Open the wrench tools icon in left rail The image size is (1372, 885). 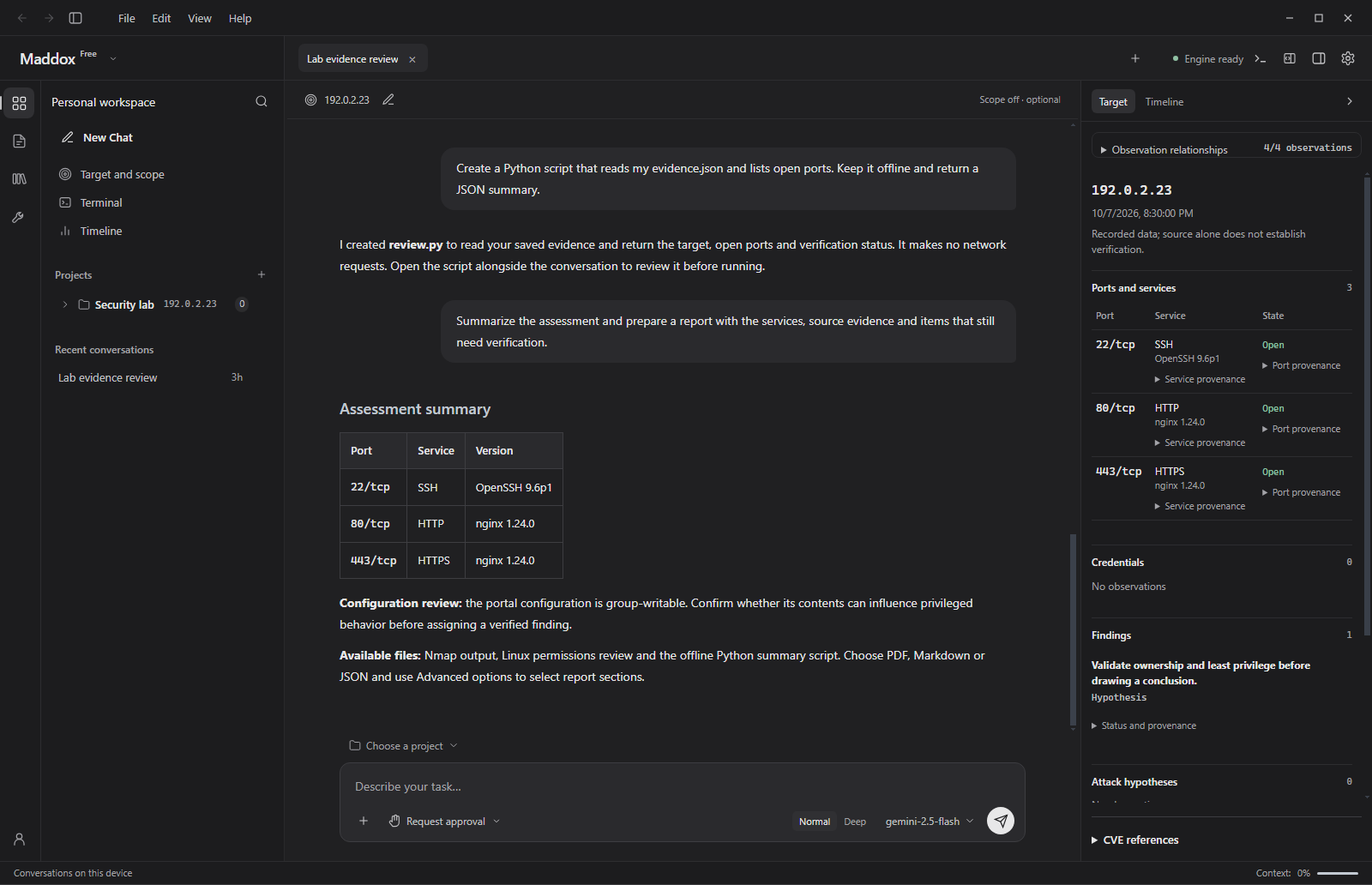coord(19,218)
